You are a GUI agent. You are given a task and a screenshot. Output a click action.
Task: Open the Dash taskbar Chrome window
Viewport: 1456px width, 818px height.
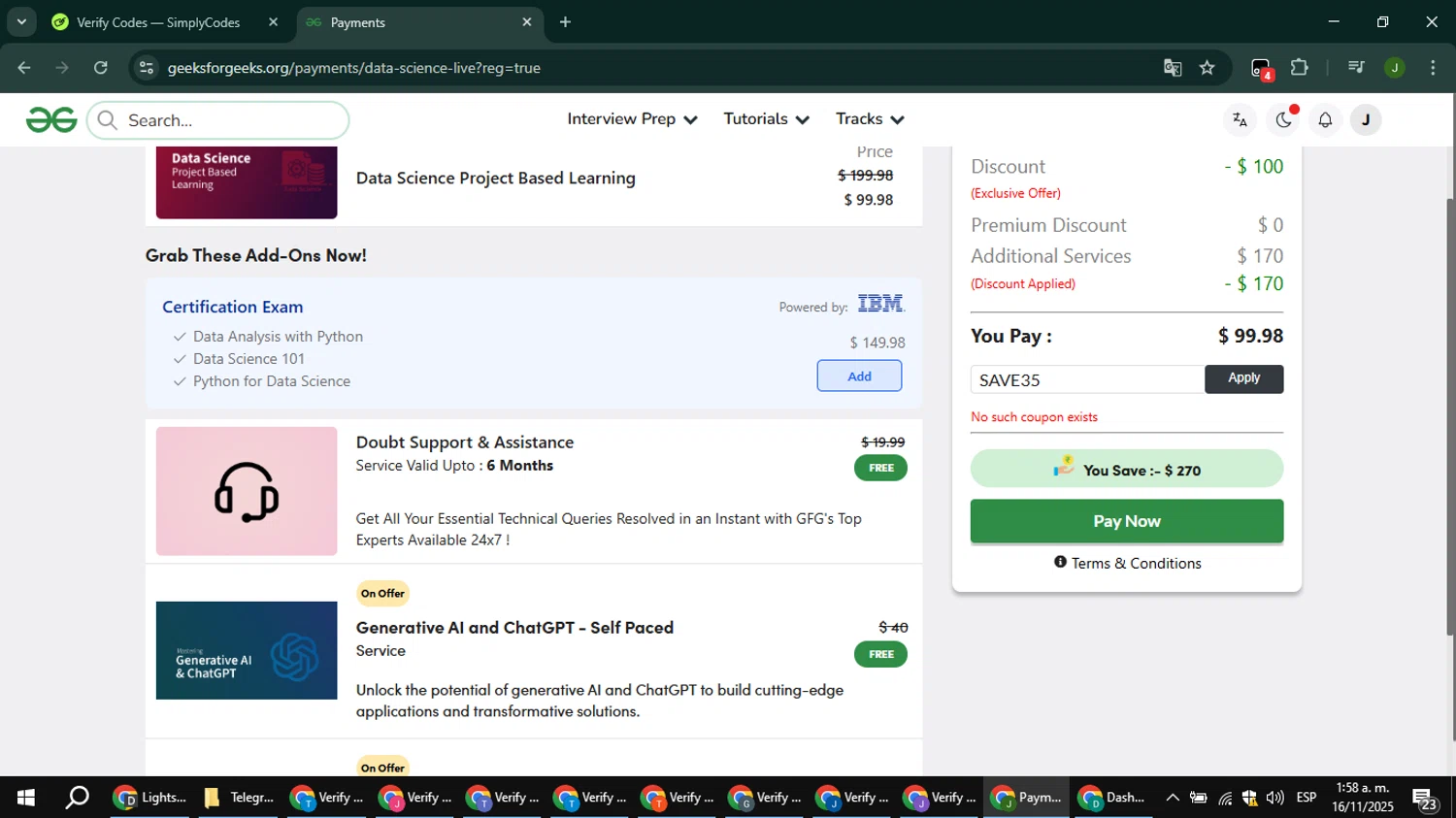pos(1113,798)
